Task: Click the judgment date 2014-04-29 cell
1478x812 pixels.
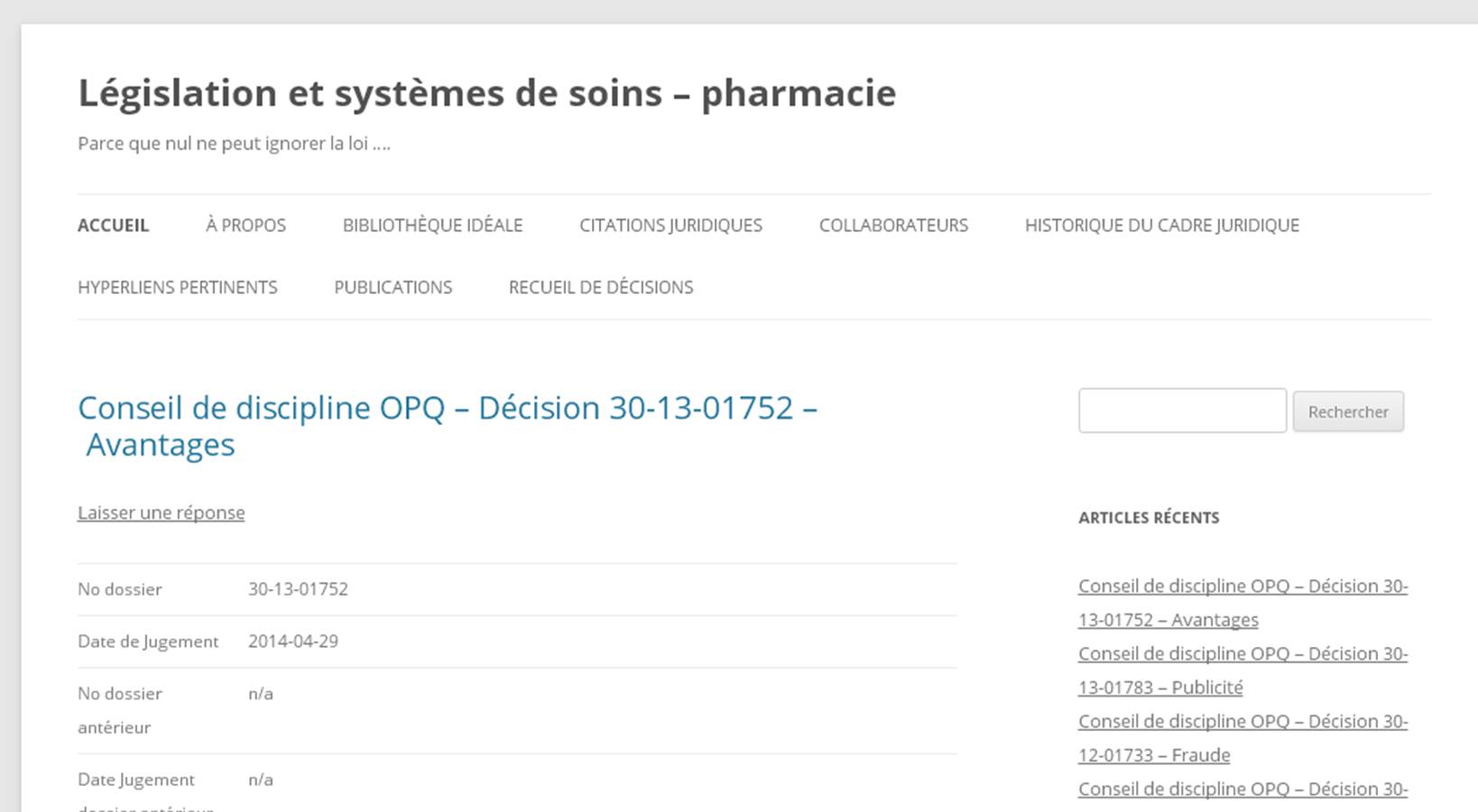Action: [293, 641]
